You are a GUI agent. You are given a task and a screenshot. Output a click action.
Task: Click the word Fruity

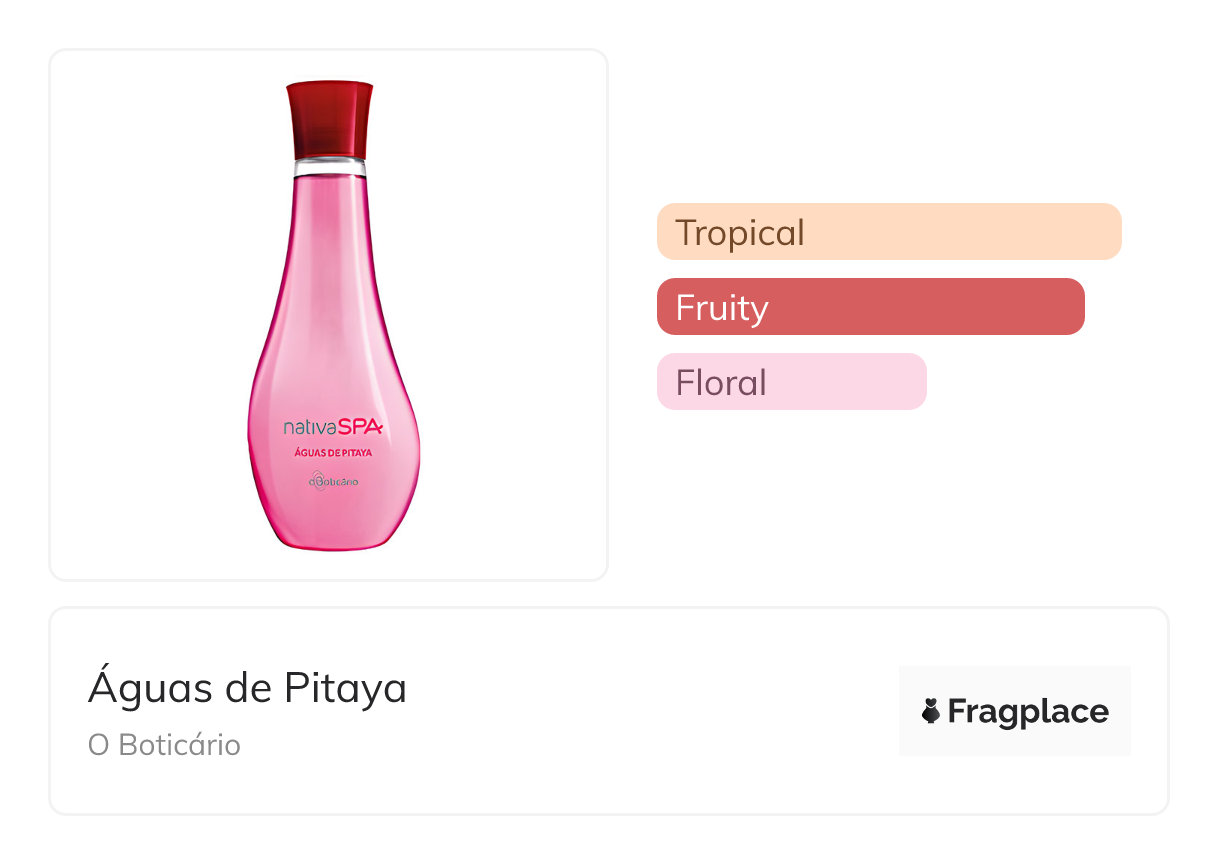coord(722,308)
